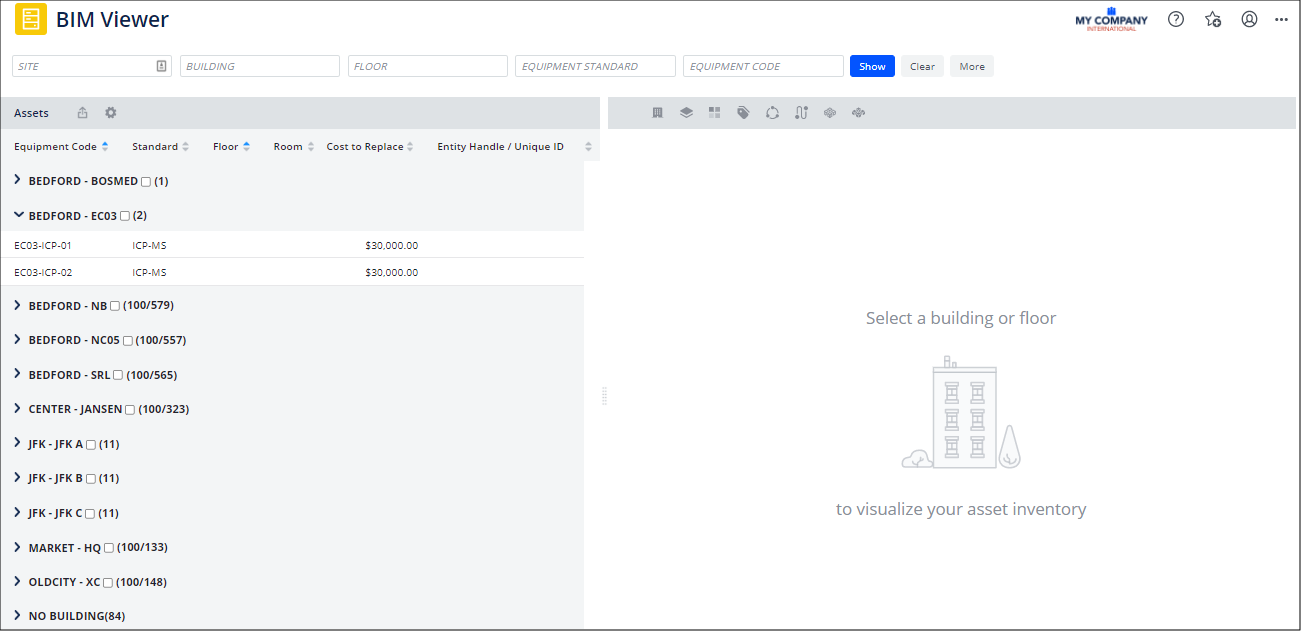Click the Equipment Standard filter field
Viewport: 1310px width, 640px height.
click(x=595, y=66)
